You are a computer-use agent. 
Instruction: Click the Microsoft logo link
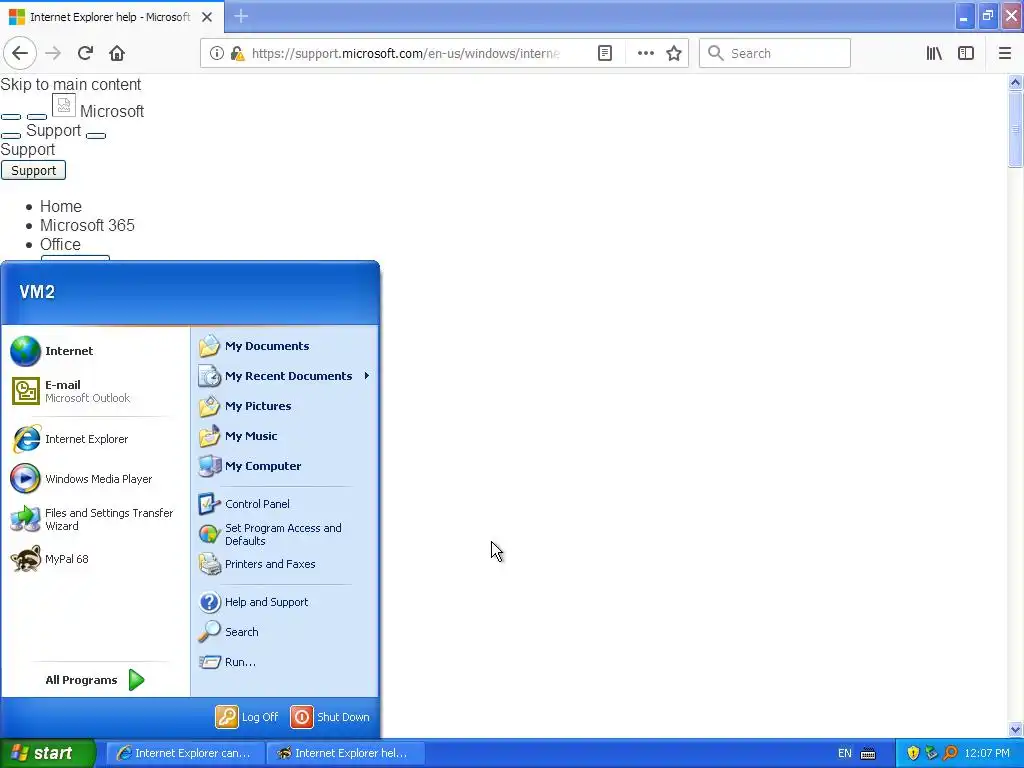(x=98, y=107)
